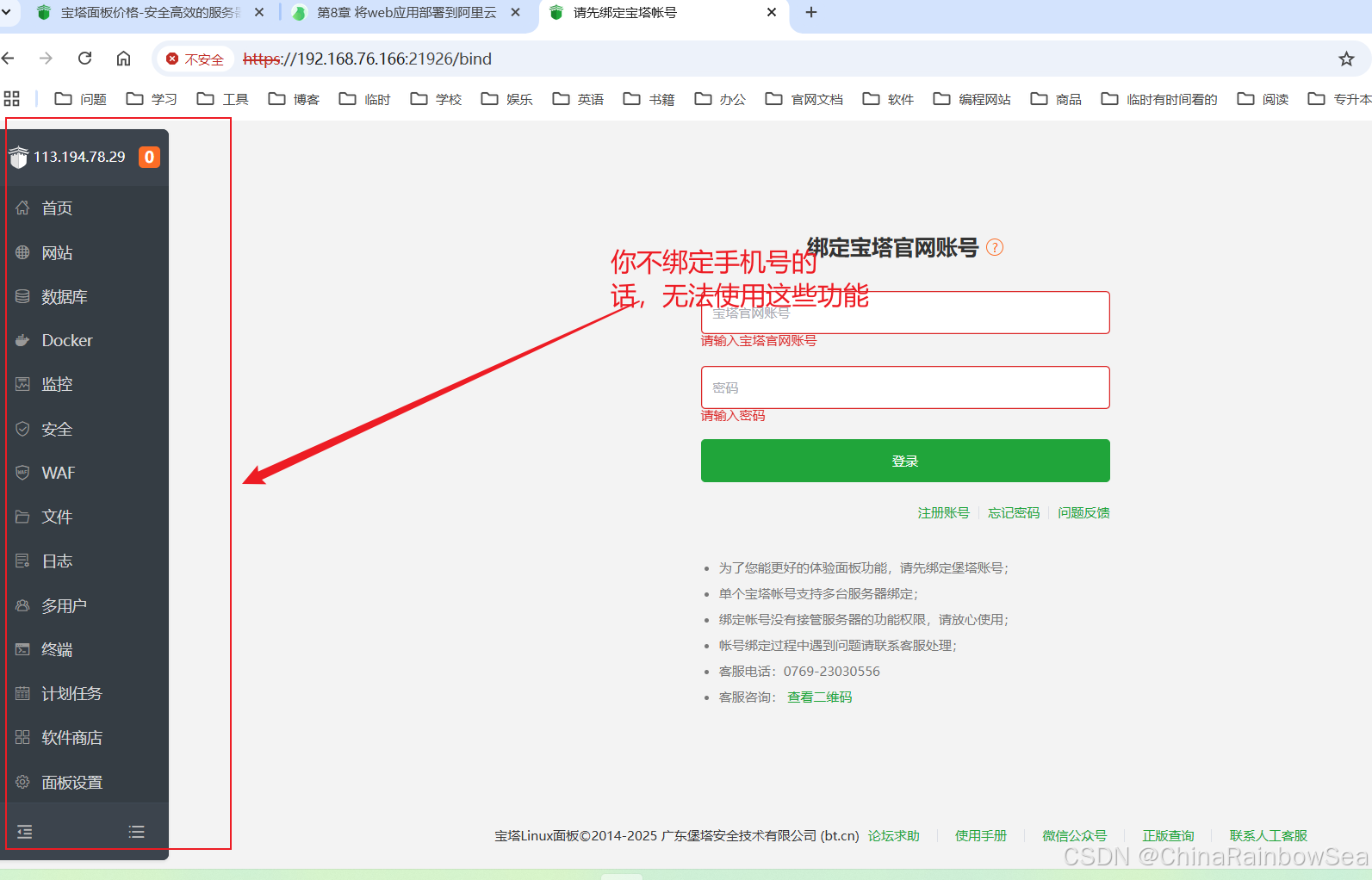Select the 数据库 menu item

pos(65,297)
